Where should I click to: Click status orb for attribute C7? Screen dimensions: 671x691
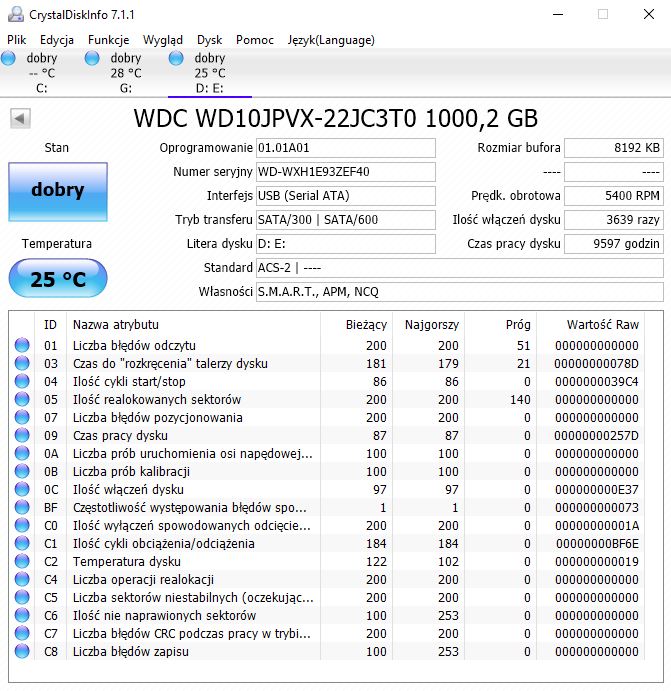tap(22, 634)
